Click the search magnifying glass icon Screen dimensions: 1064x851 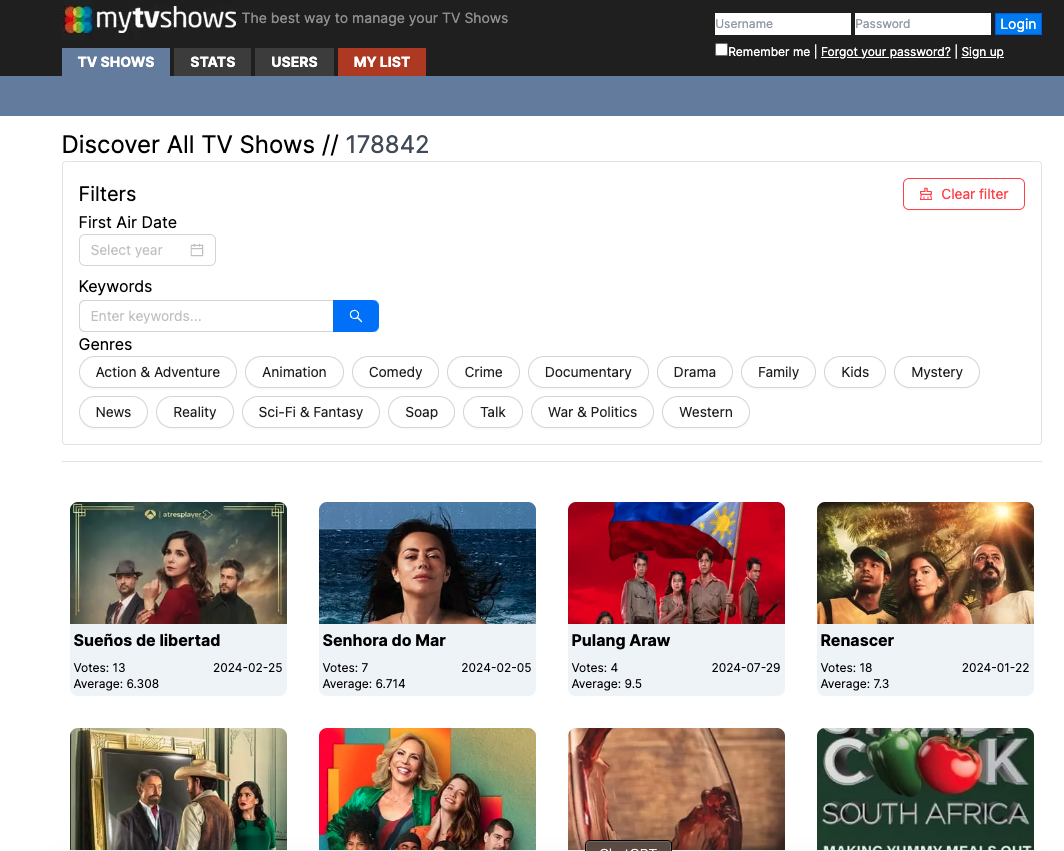coord(355,315)
